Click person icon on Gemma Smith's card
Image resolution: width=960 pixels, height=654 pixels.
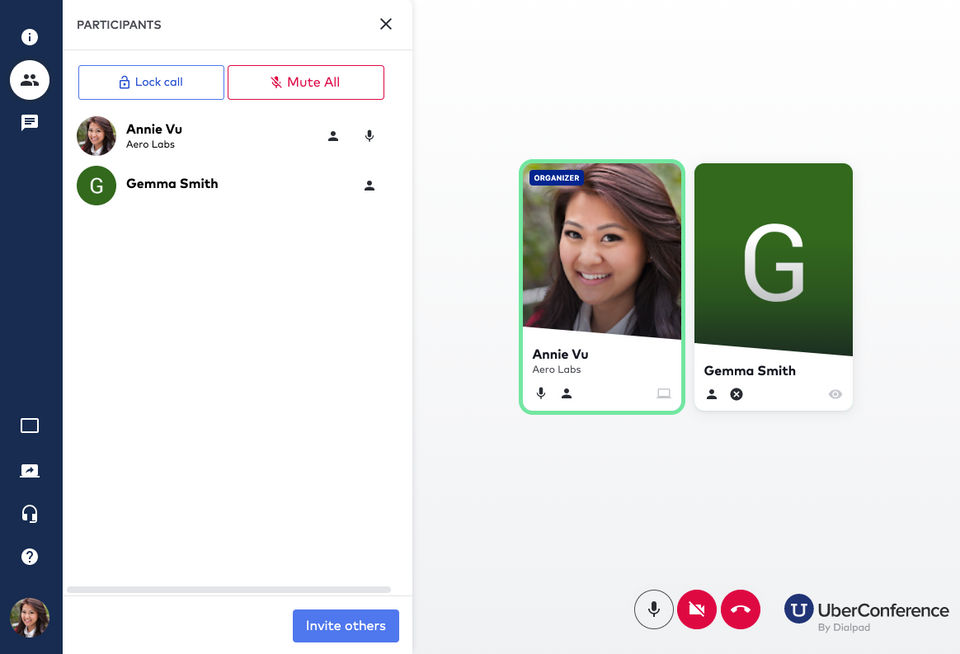pyautogui.click(x=711, y=394)
